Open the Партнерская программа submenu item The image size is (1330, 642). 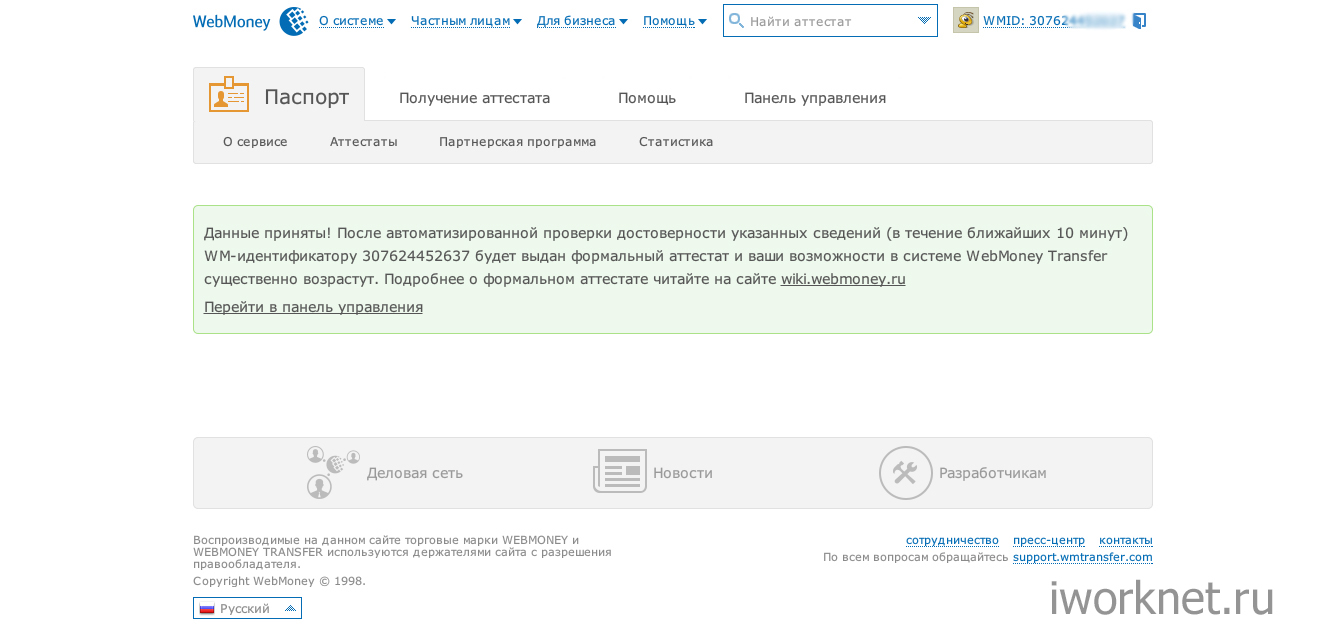click(517, 142)
